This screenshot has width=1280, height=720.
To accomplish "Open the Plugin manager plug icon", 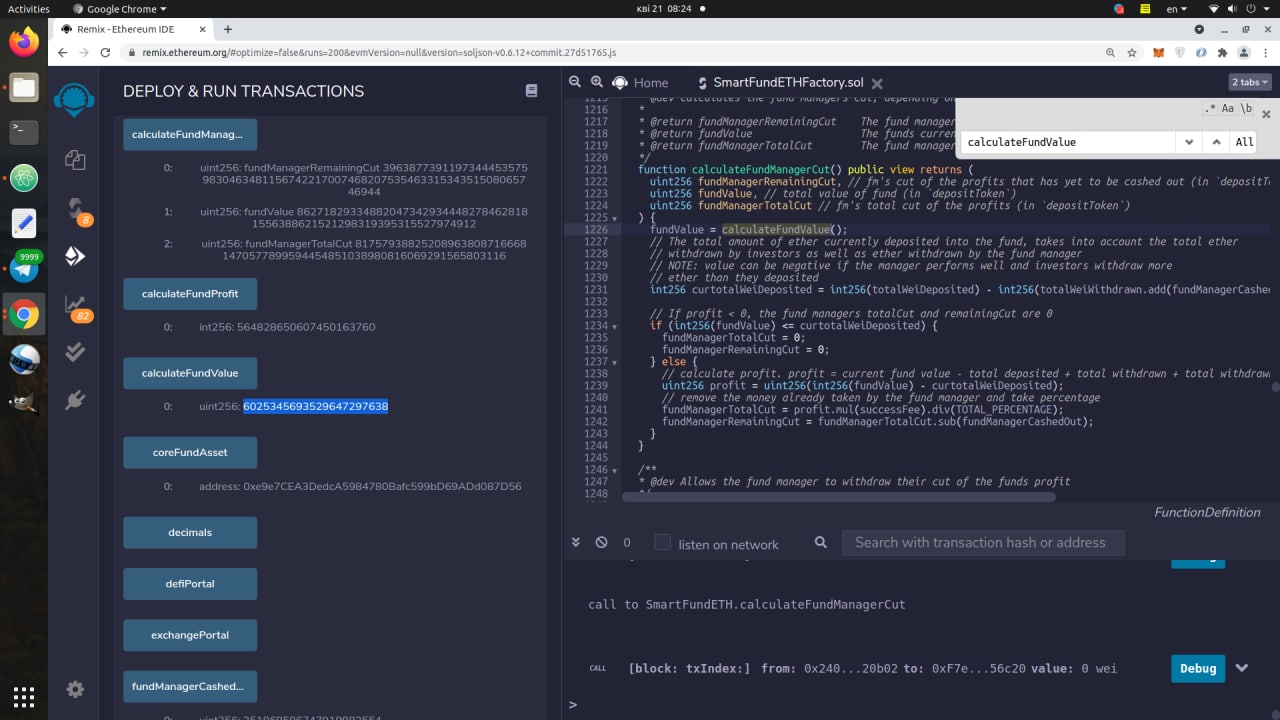I will (x=75, y=401).
